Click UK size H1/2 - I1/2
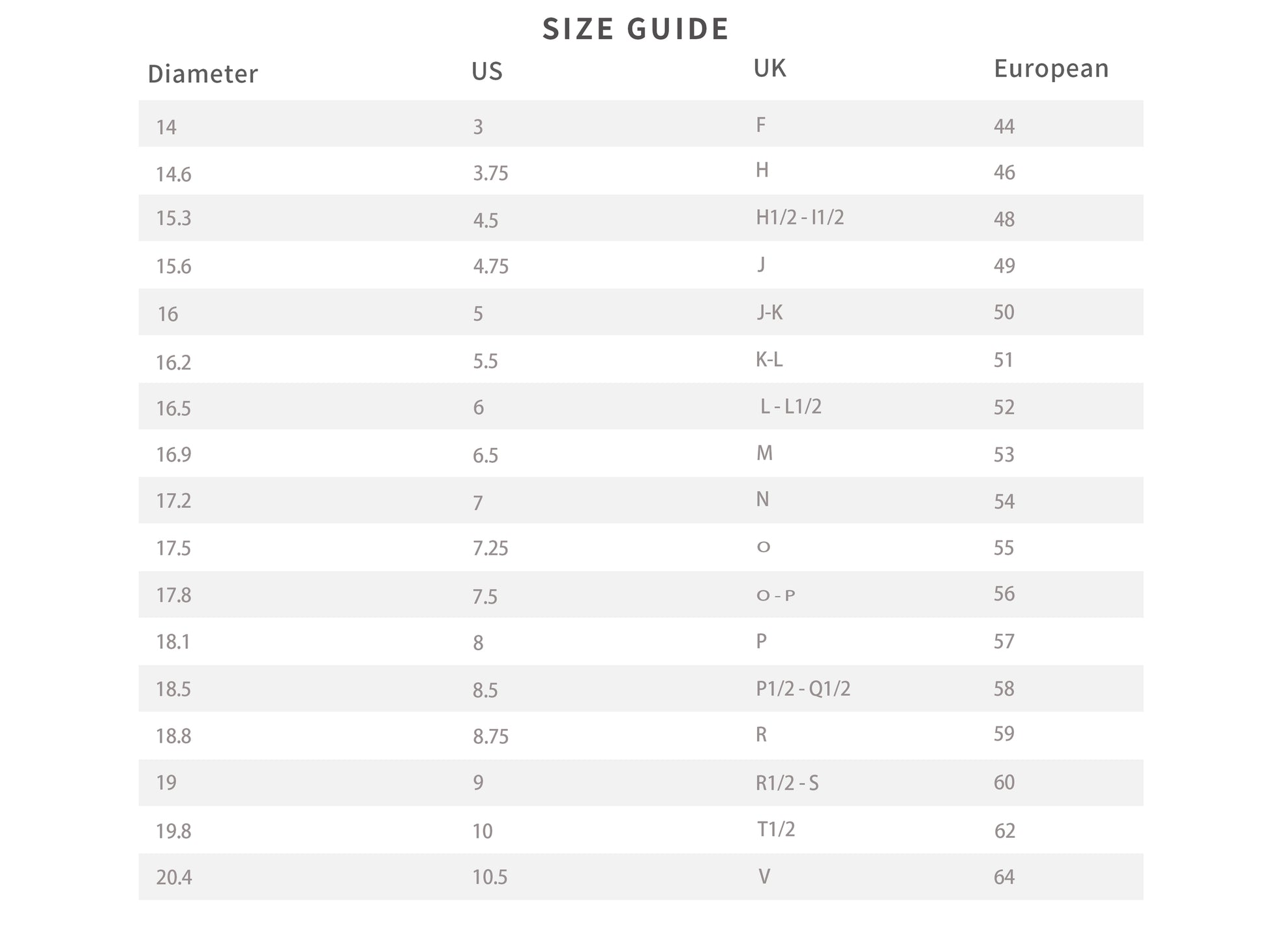This screenshot has height=952, width=1269. [799, 218]
